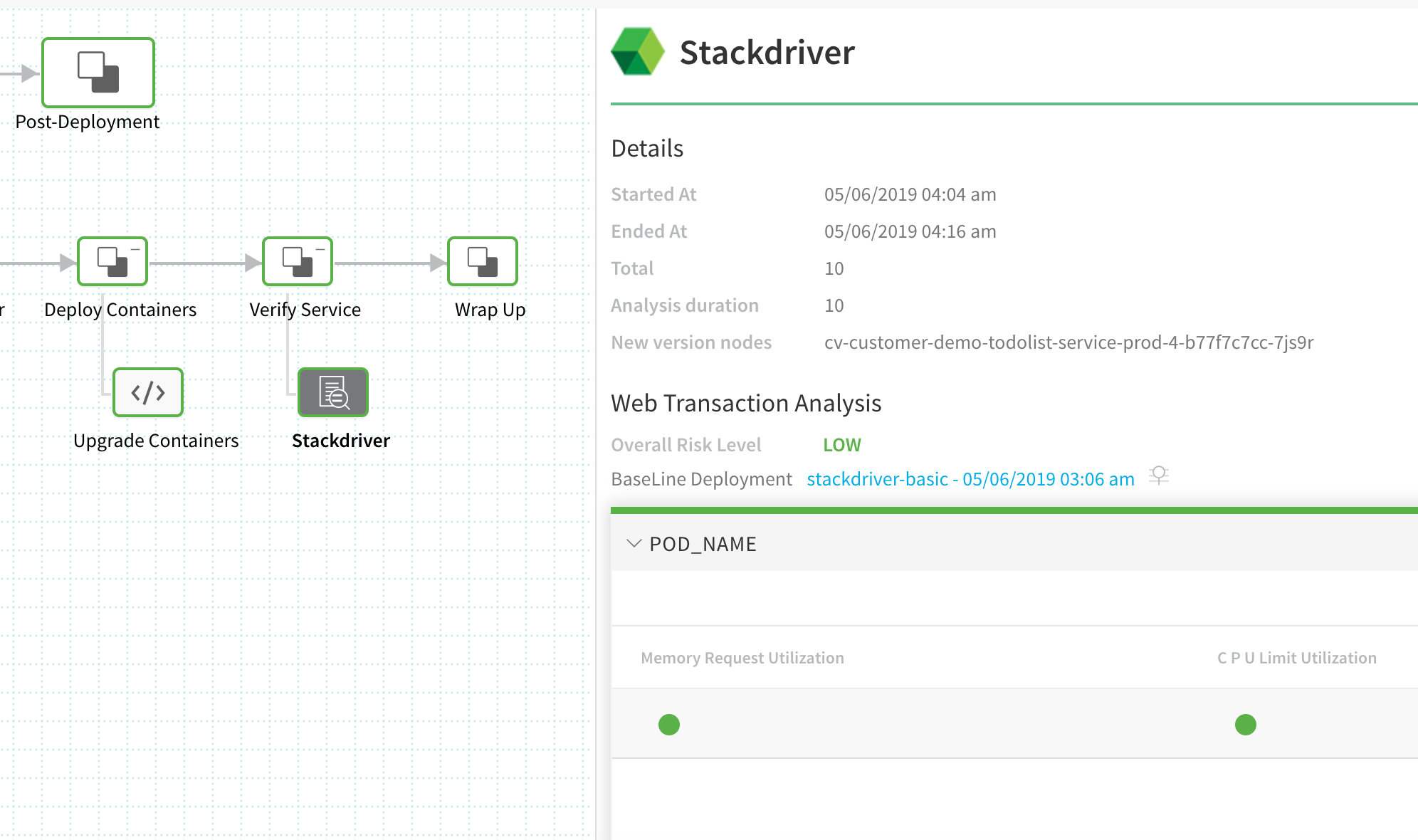Image resolution: width=1418 pixels, height=840 pixels.
Task: Click the baseline pin icon next to deployment
Action: [1159, 476]
